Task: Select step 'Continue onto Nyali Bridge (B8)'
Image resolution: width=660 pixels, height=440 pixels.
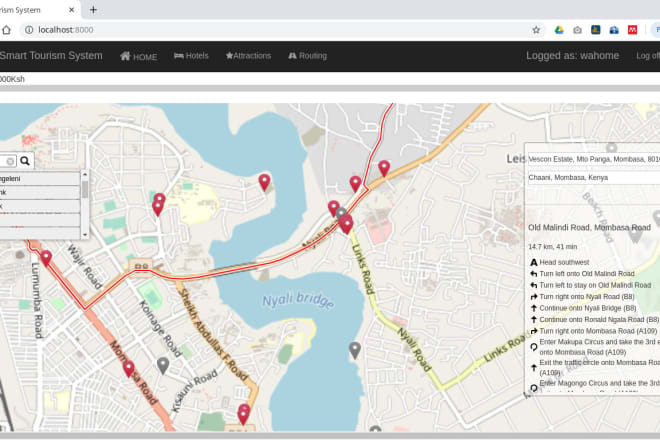Action: tap(588, 308)
